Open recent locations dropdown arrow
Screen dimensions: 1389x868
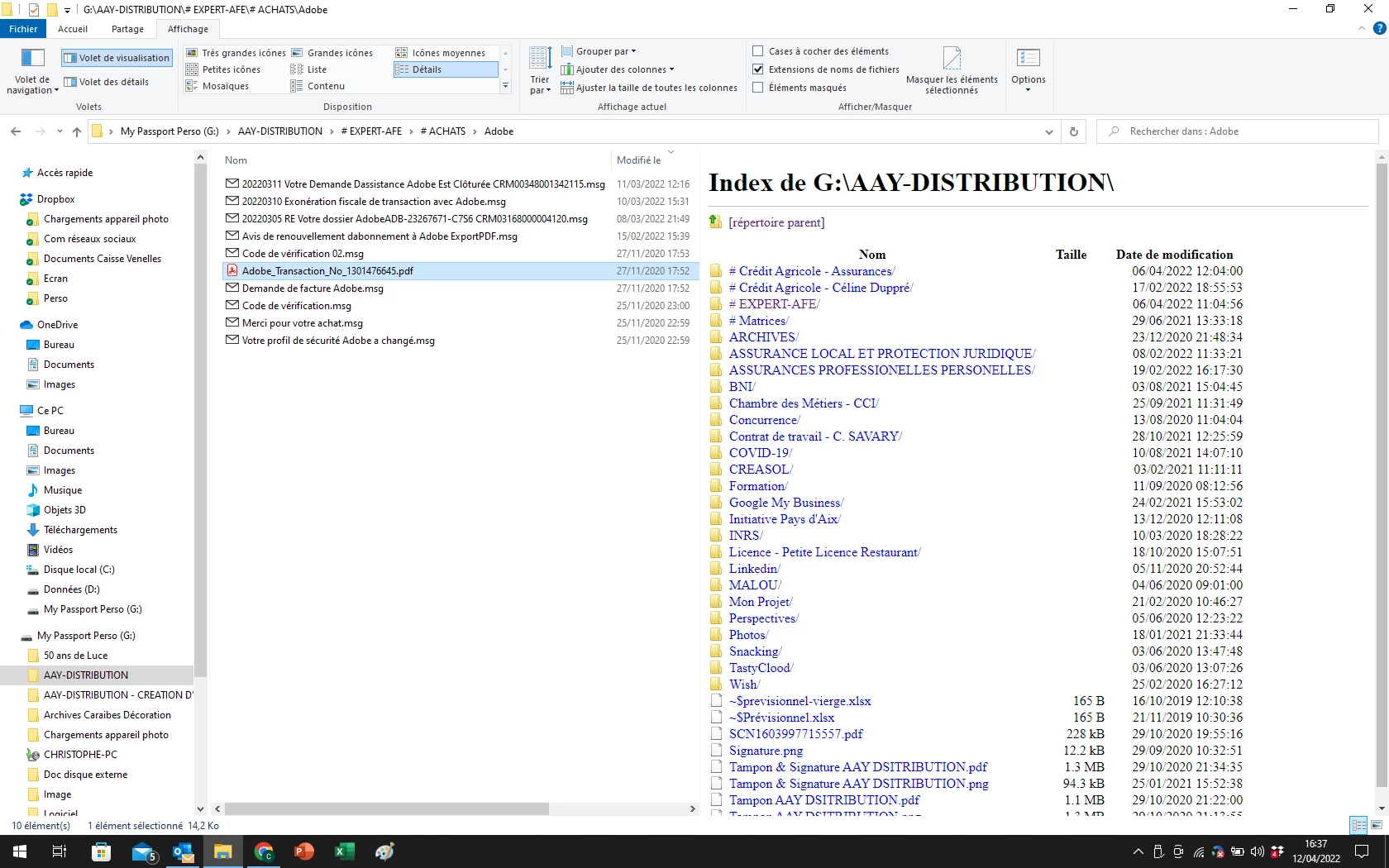60,131
